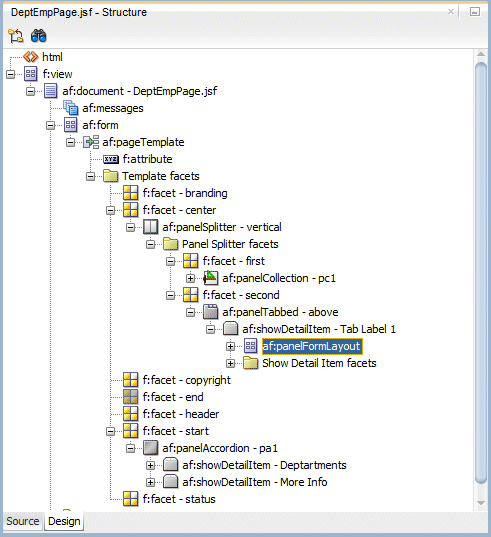Click the Panel Splitter facets folder icon
Image resolution: width=491 pixels, height=537 pixels.
point(171,244)
